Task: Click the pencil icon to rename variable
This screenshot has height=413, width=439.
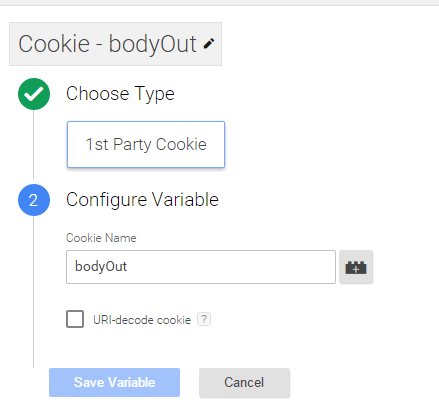Action: coord(209,44)
